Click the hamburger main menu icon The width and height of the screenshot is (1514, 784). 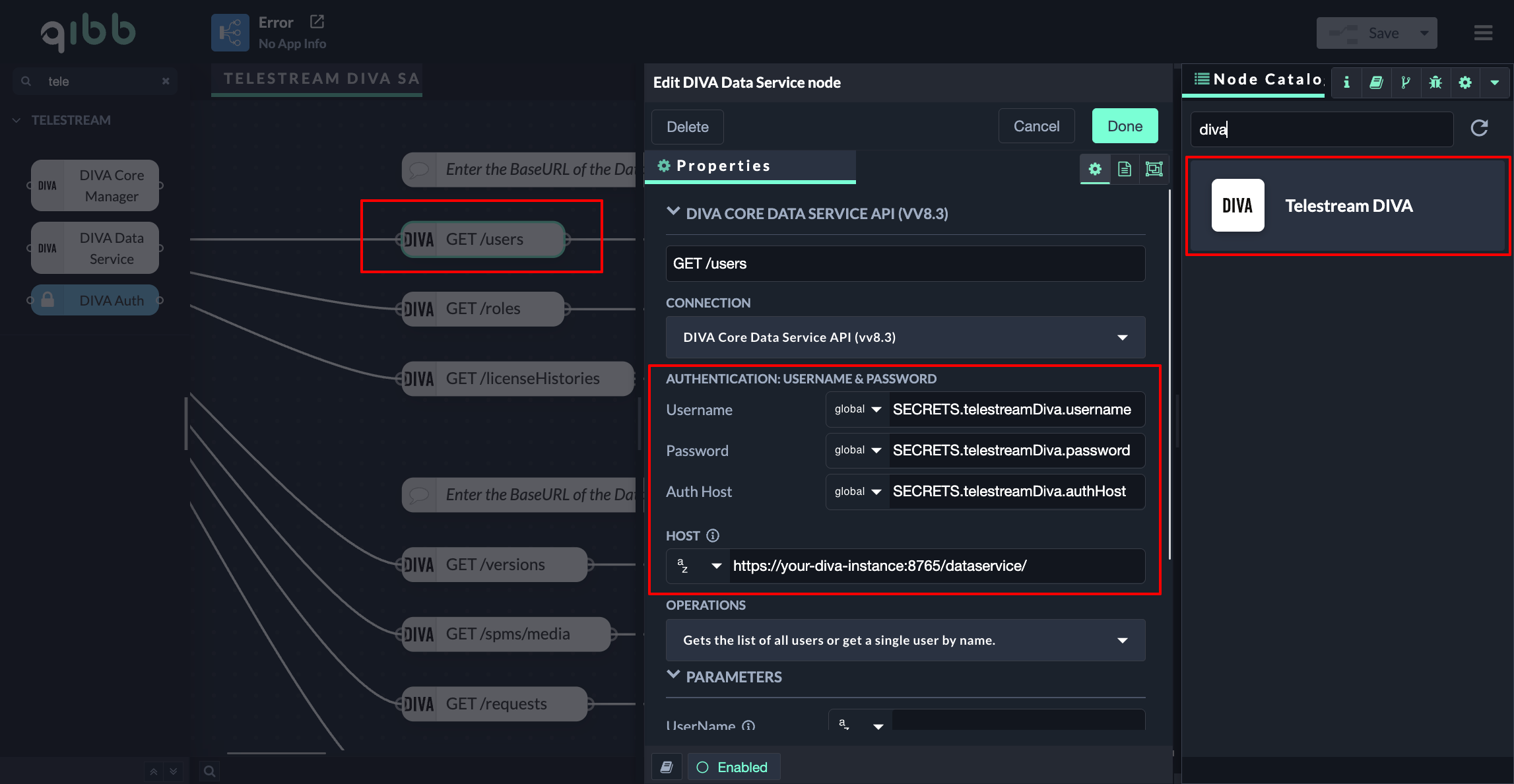[x=1483, y=33]
